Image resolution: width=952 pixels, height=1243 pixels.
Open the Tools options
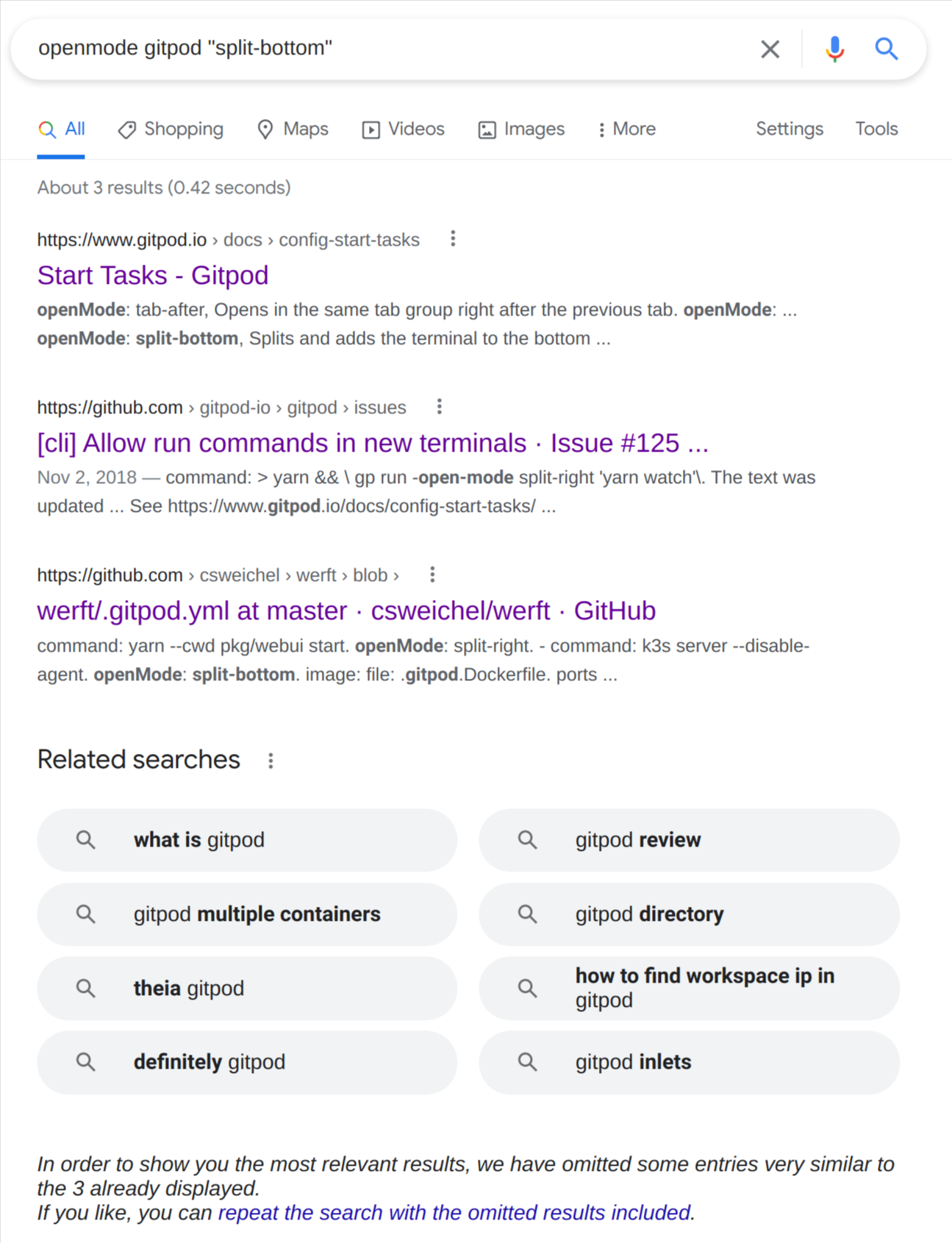876,129
